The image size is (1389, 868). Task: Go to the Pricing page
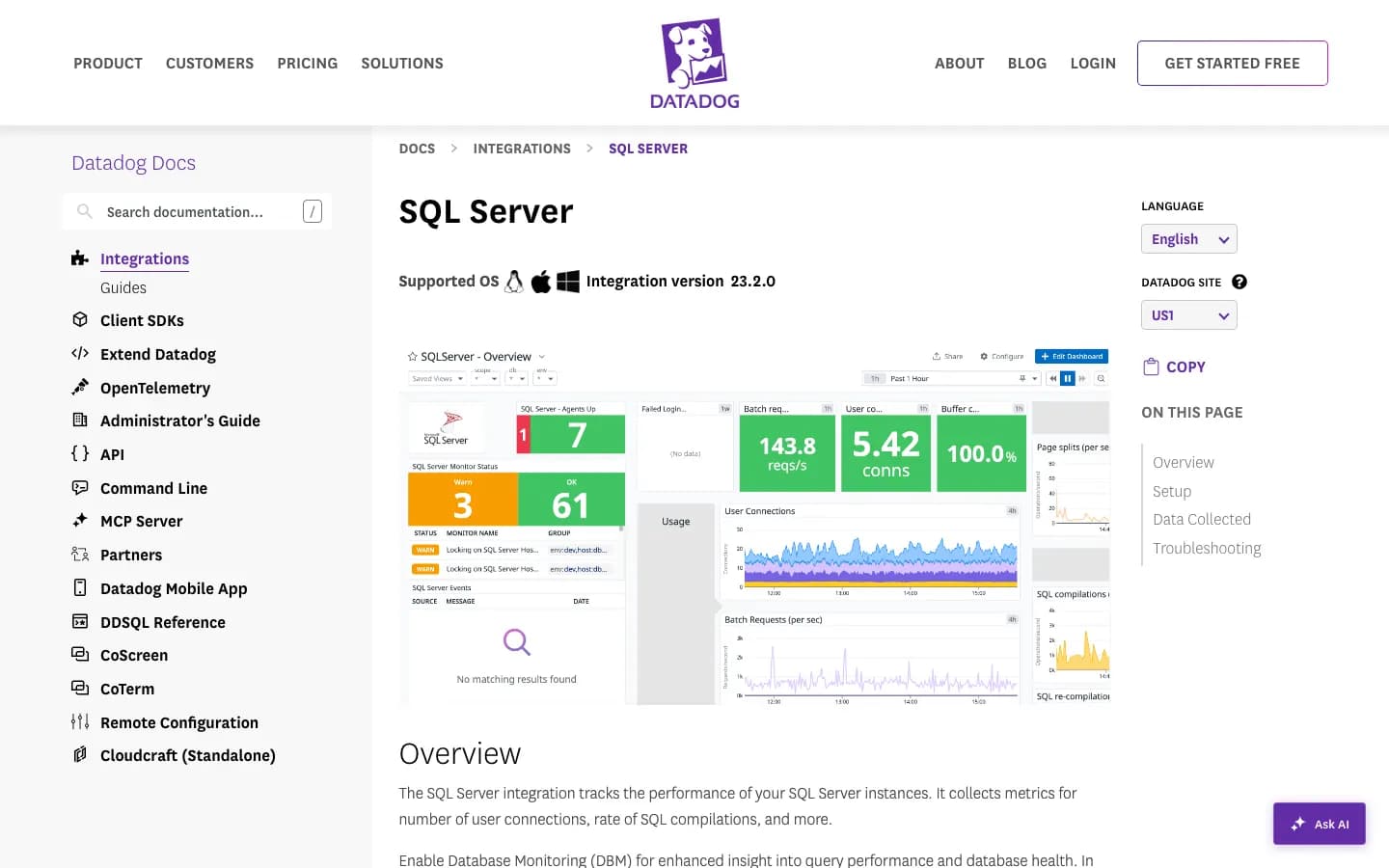308,63
